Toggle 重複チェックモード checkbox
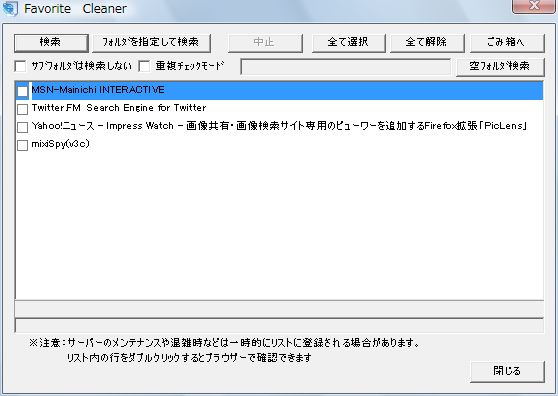 pyautogui.click(x=144, y=66)
